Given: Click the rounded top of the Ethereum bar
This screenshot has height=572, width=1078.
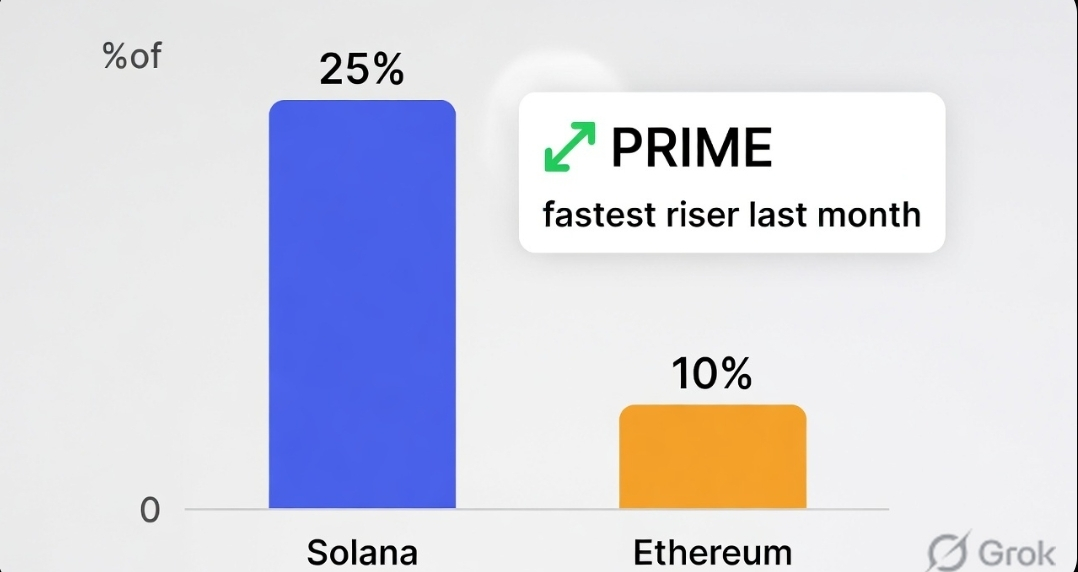Looking at the screenshot, I should click(x=712, y=408).
